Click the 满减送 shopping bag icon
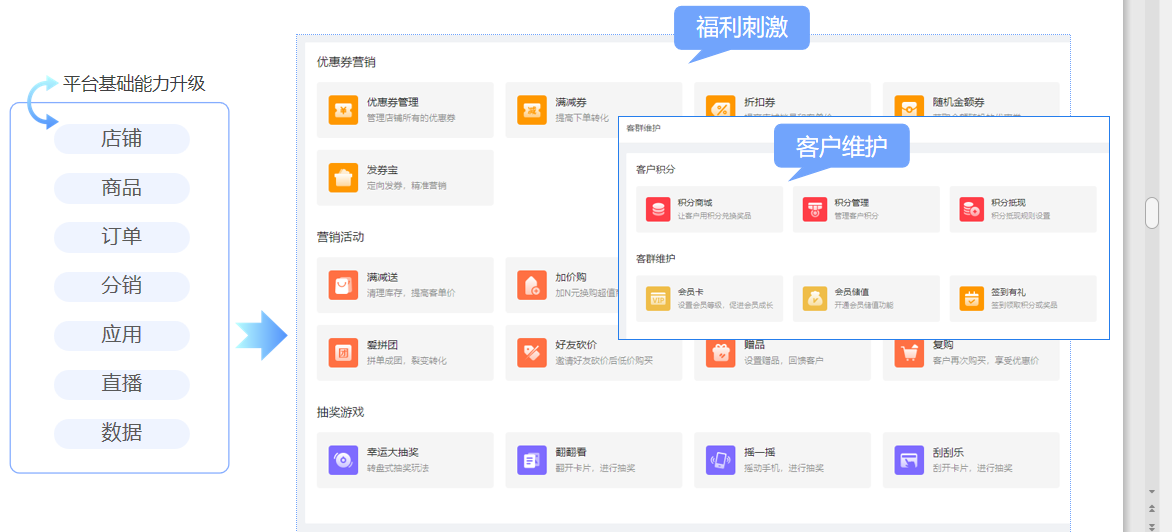The image size is (1172, 532). [x=343, y=285]
